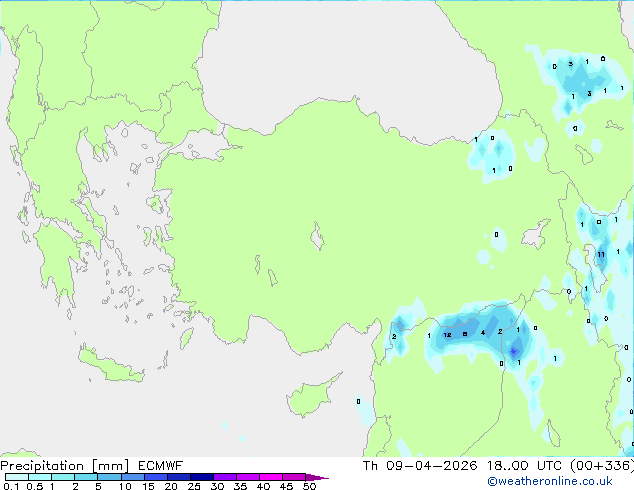The image size is (634, 490).
Task: Click the 'Precipitation' title text
Action: pyautogui.click(x=42, y=466)
